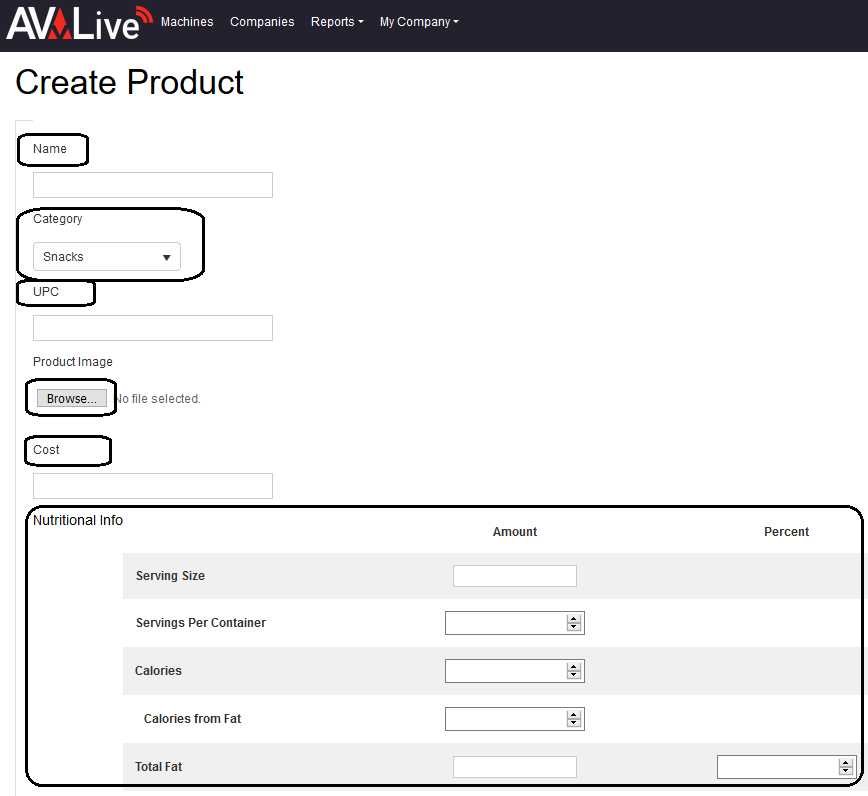Image resolution: width=868 pixels, height=796 pixels.
Task: Click the AVA Live logo
Action: tap(75, 22)
